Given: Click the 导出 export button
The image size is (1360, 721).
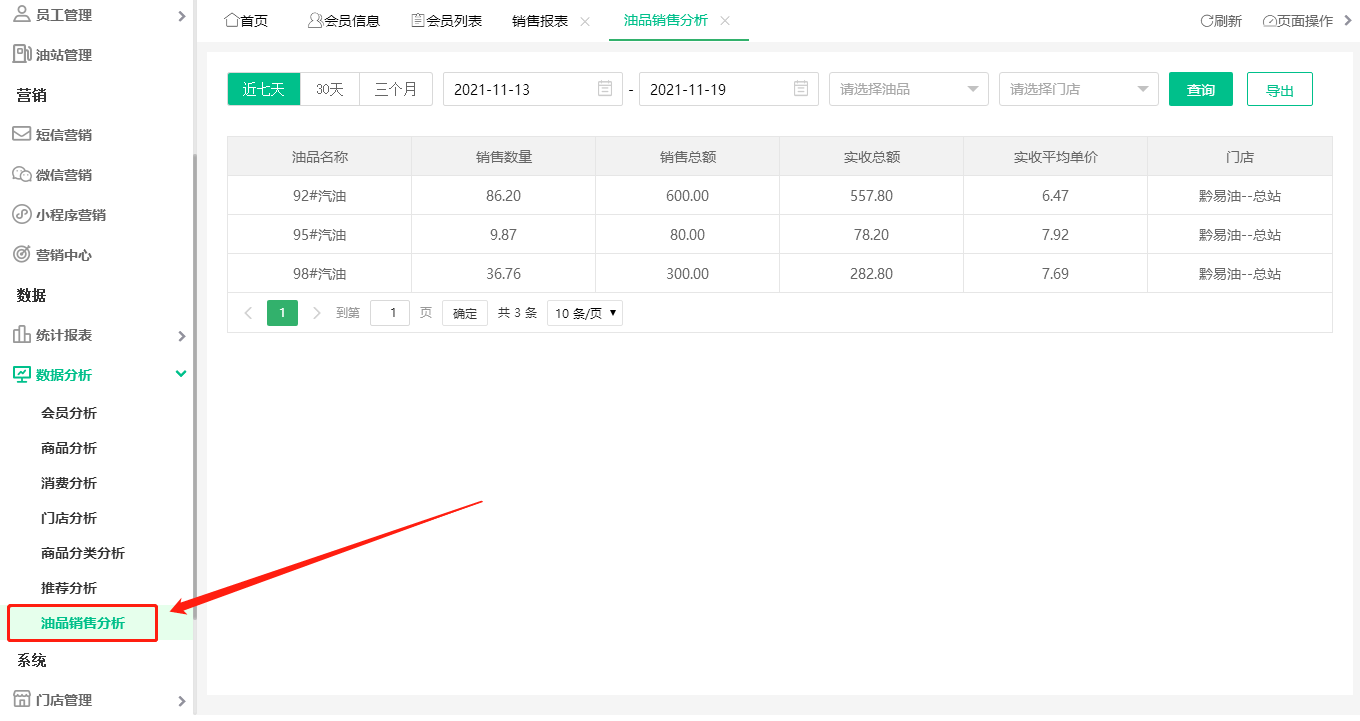Looking at the screenshot, I should (x=1279, y=88).
